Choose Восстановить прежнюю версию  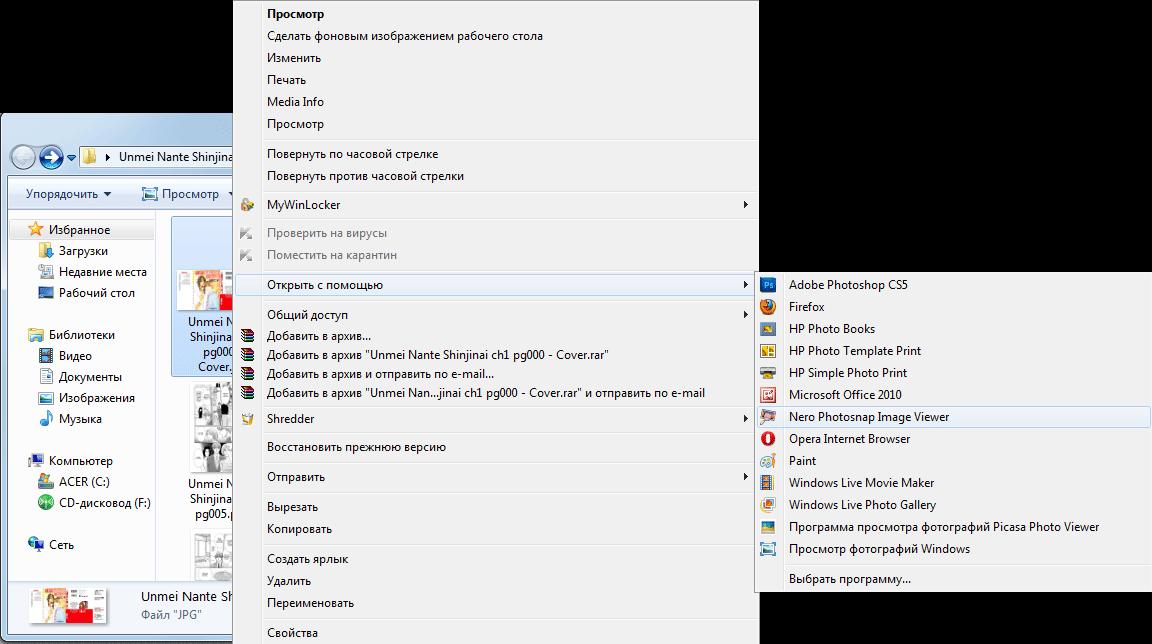[496, 447]
